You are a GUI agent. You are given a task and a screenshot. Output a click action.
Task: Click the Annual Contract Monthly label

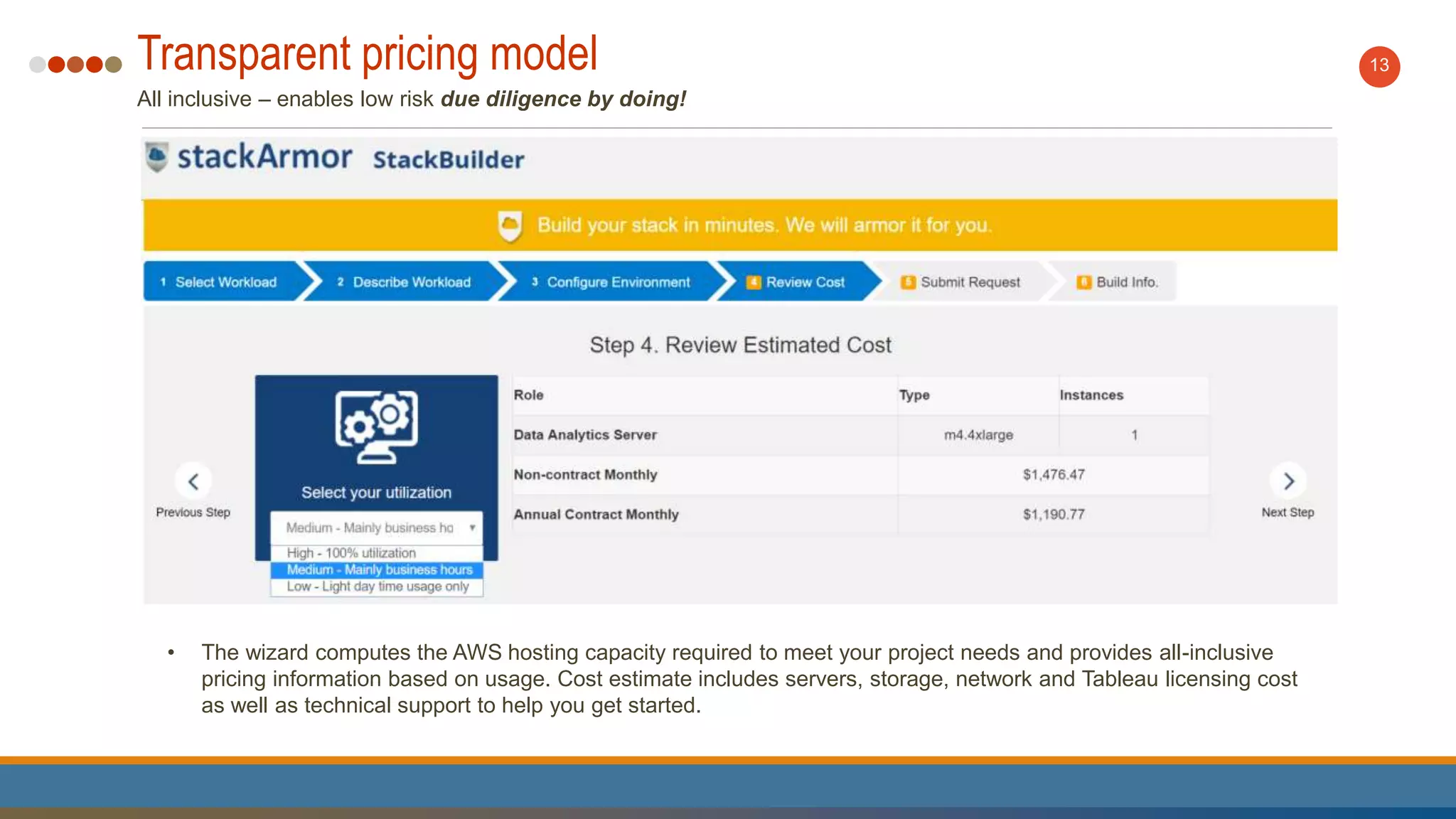[x=596, y=514]
